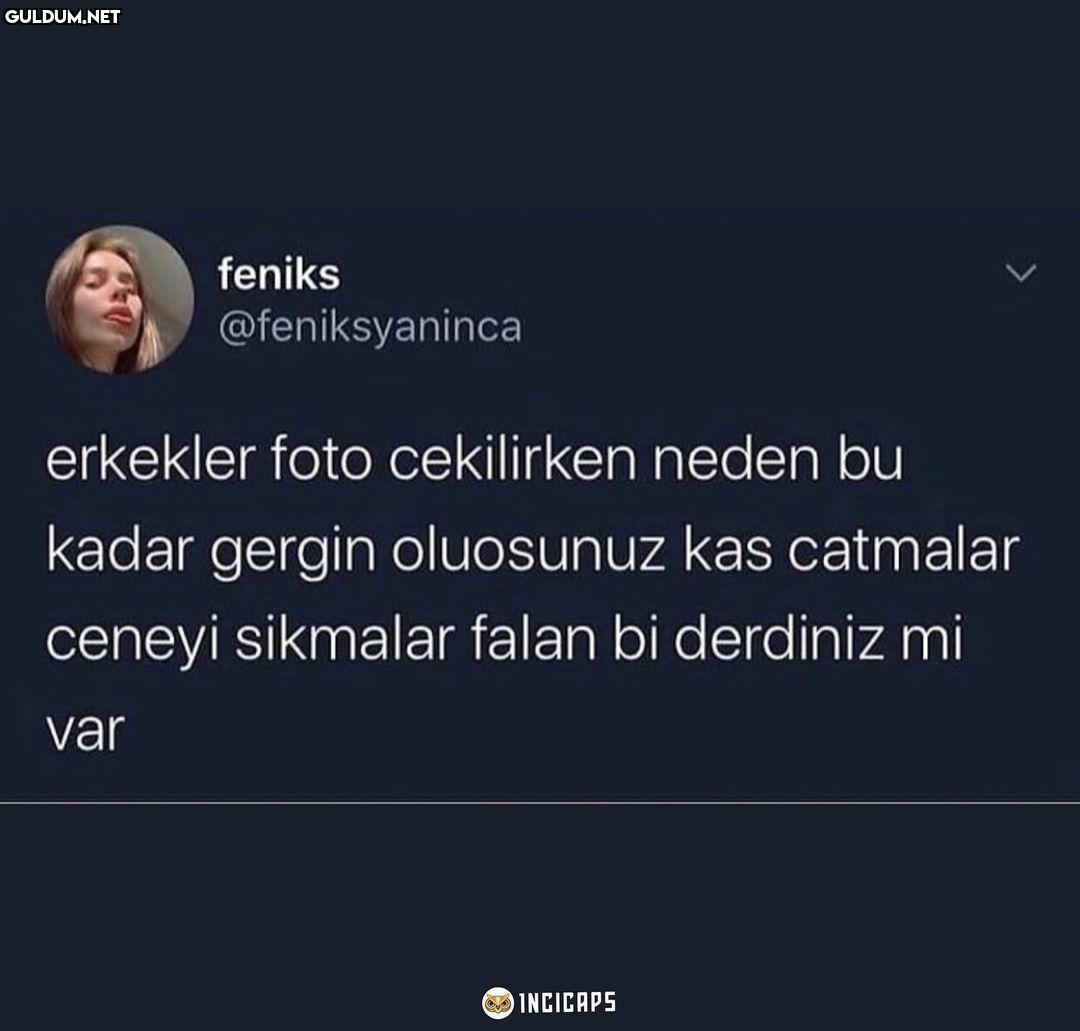Click the last-line word "var"
1080x1031 pixels.
coord(85,732)
